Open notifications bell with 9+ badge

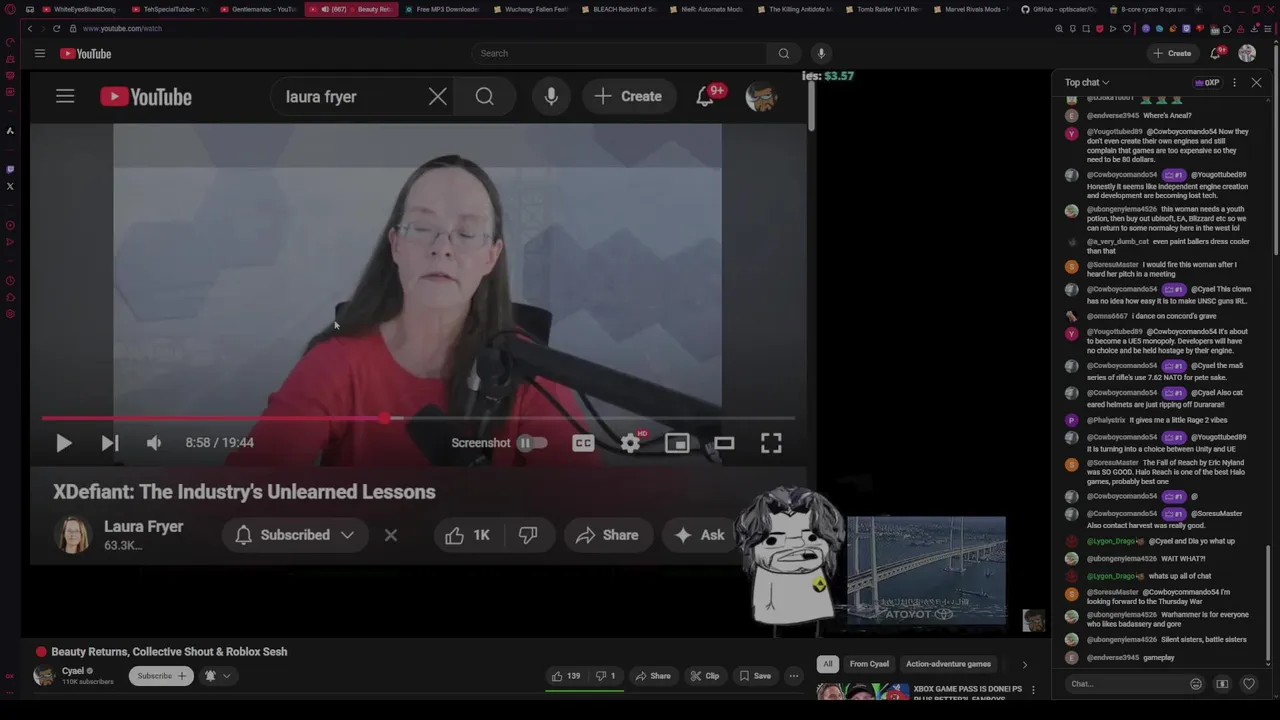(x=706, y=97)
